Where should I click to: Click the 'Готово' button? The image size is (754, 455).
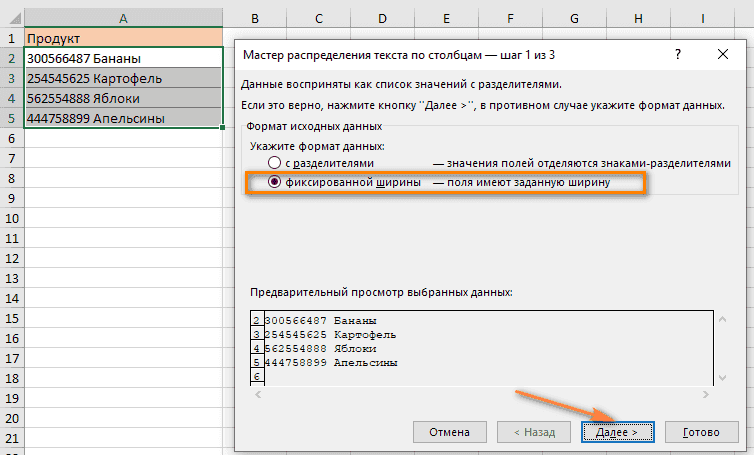pyautogui.click(x=701, y=431)
